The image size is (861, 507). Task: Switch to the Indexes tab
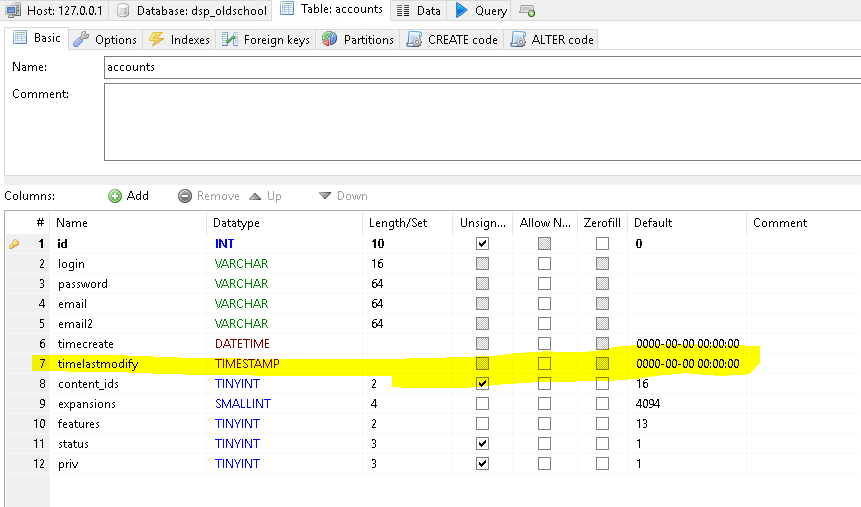180,40
